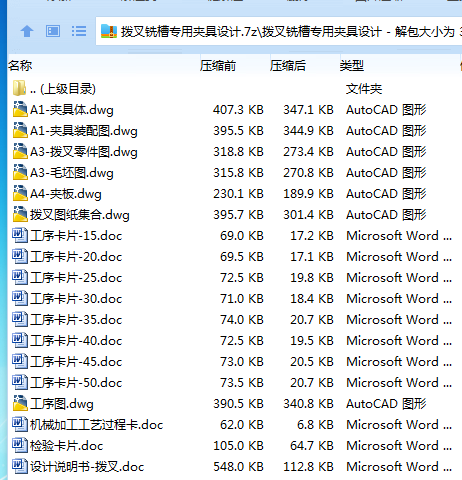Screen dimensions: 462x480
Task: Click the Word icon of 机械加工工艺过程卡.doc
Action: coord(20,424)
